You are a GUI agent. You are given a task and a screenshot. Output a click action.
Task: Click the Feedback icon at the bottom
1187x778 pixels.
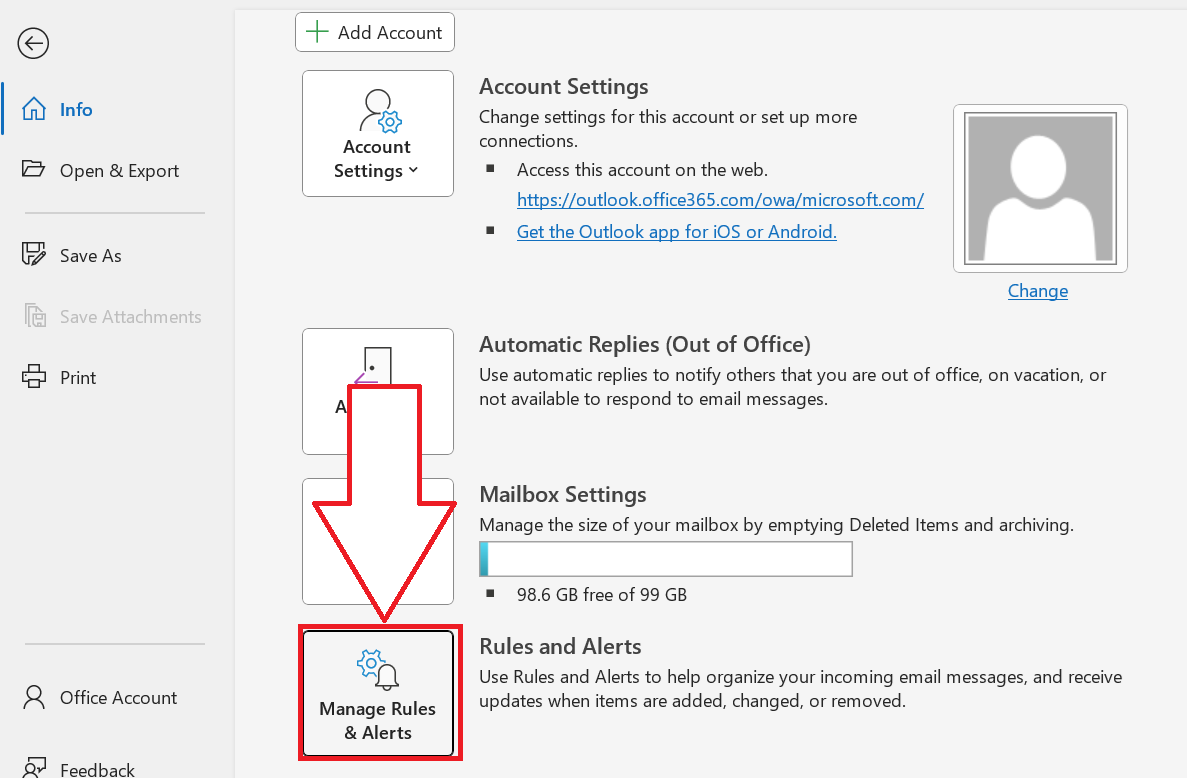point(34,765)
